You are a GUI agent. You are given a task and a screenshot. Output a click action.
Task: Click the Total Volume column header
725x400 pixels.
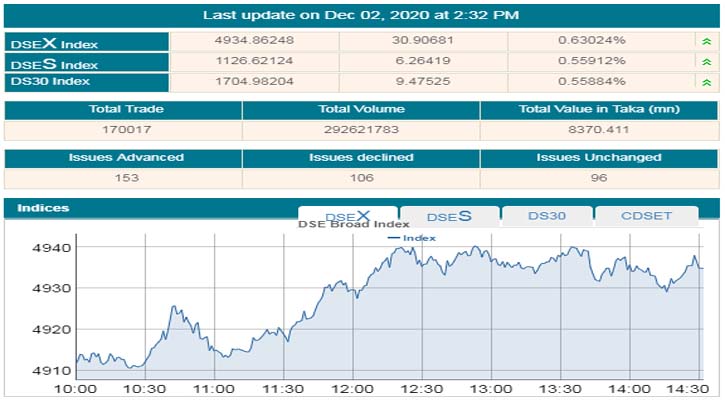click(360, 109)
